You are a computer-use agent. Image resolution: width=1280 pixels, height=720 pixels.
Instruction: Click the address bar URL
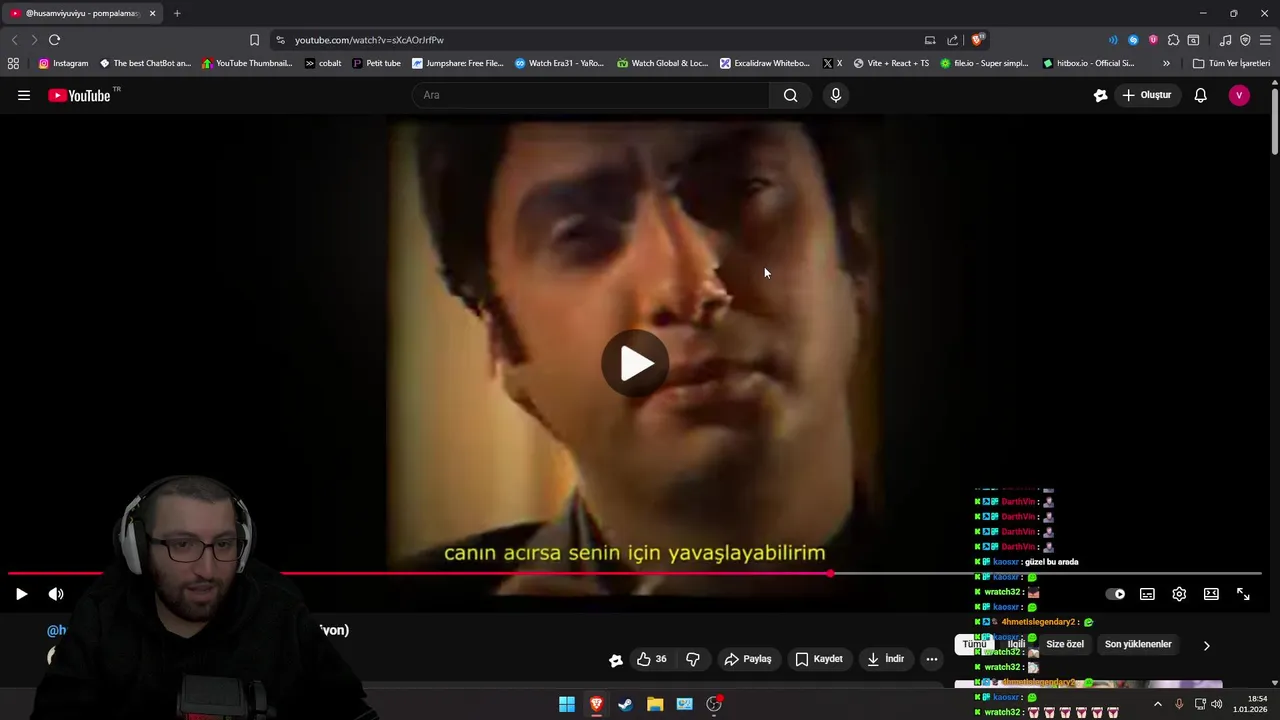[x=369, y=40]
